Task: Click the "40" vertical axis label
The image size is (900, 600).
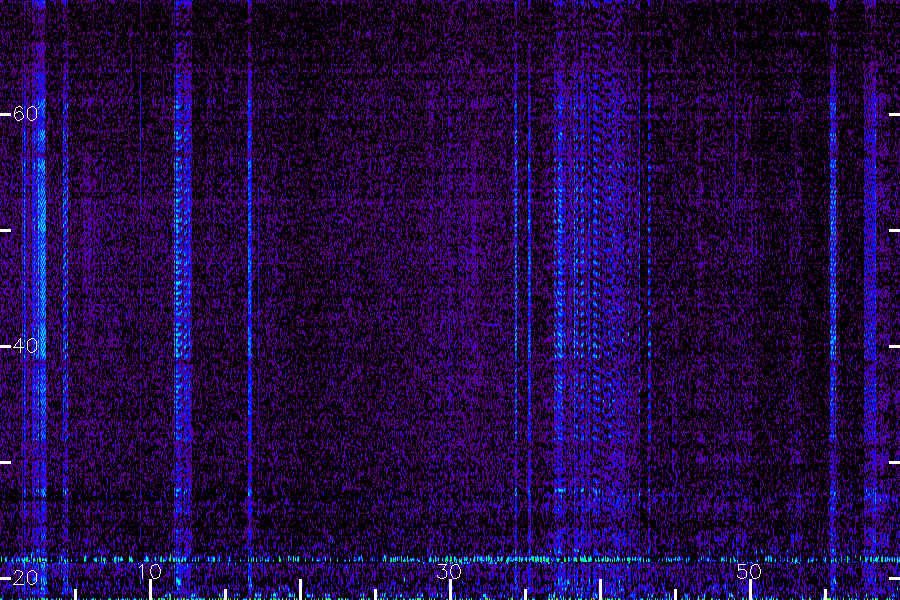Action: point(25,346)
